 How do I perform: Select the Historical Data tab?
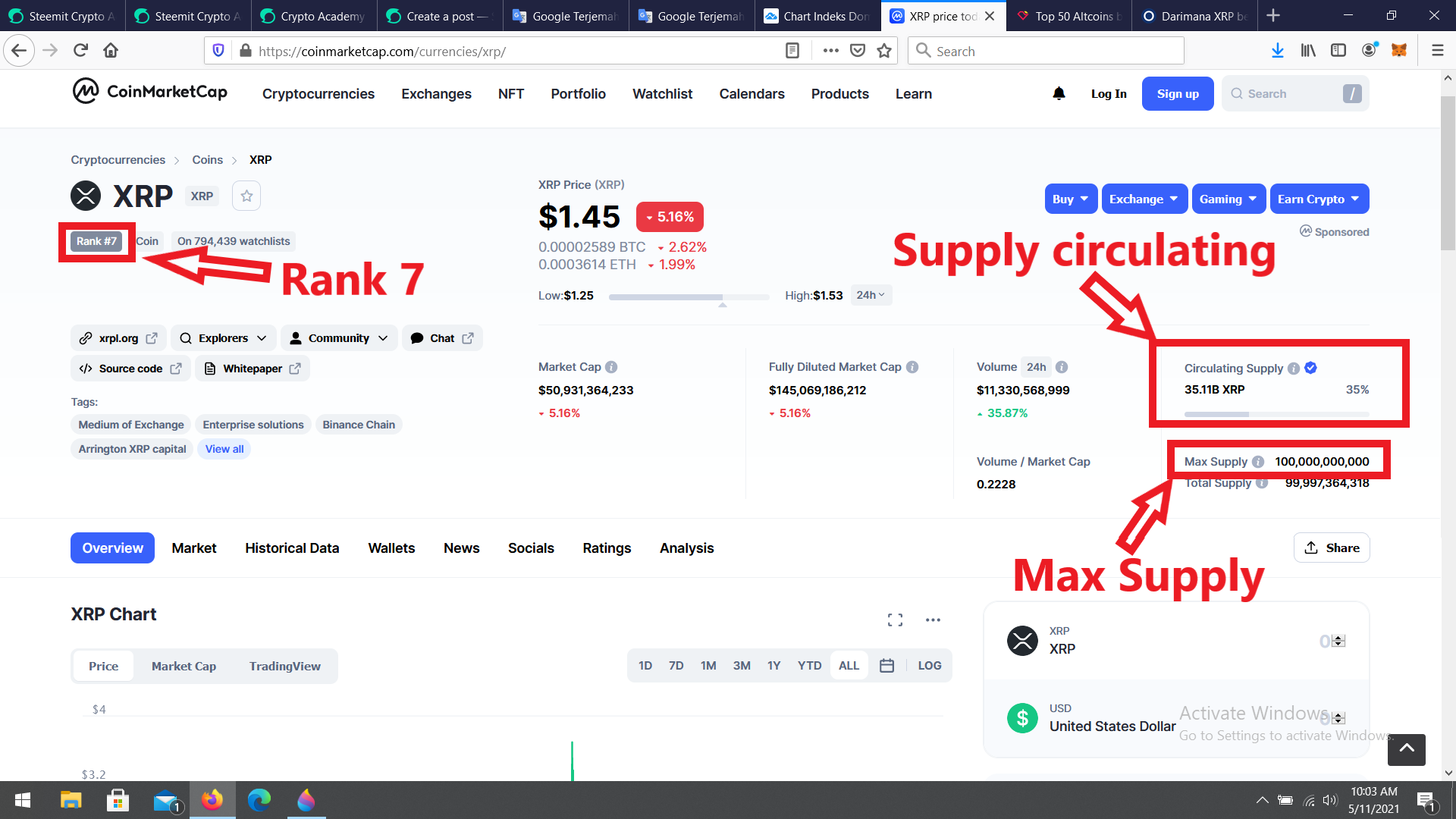(292, 548)
